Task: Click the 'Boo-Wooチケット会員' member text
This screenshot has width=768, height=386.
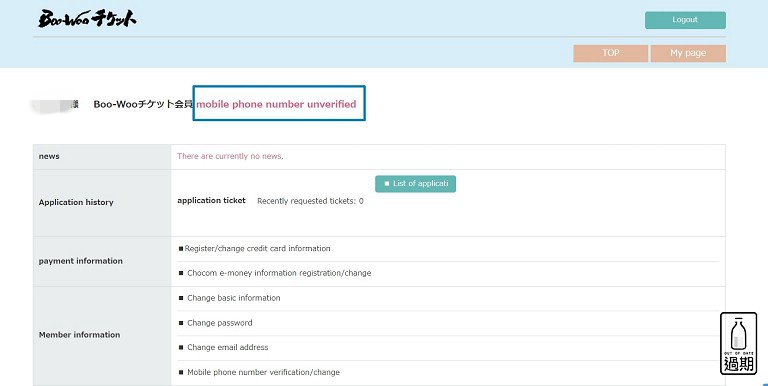Action: 143,104
